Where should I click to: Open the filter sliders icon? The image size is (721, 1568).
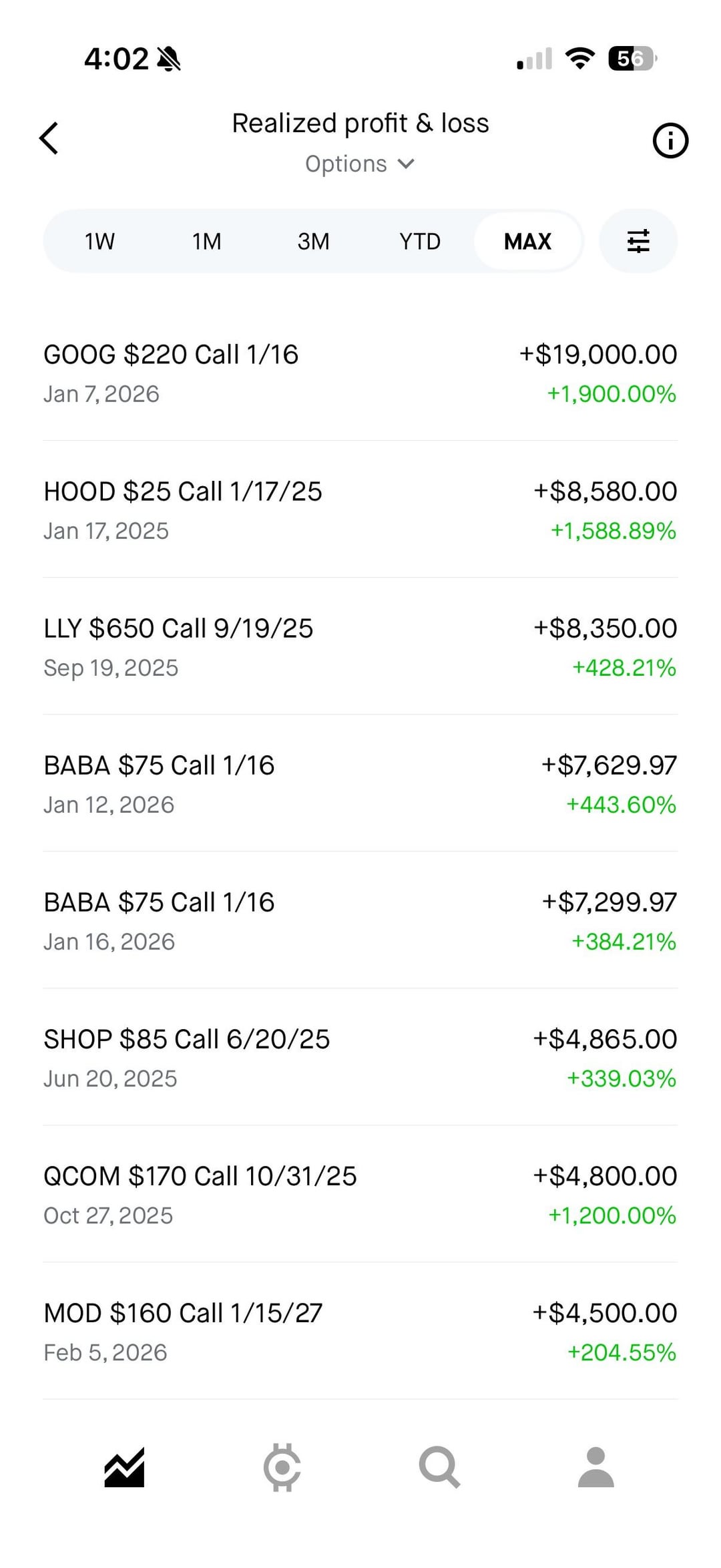pyautogui.click(x=638, y=241)
